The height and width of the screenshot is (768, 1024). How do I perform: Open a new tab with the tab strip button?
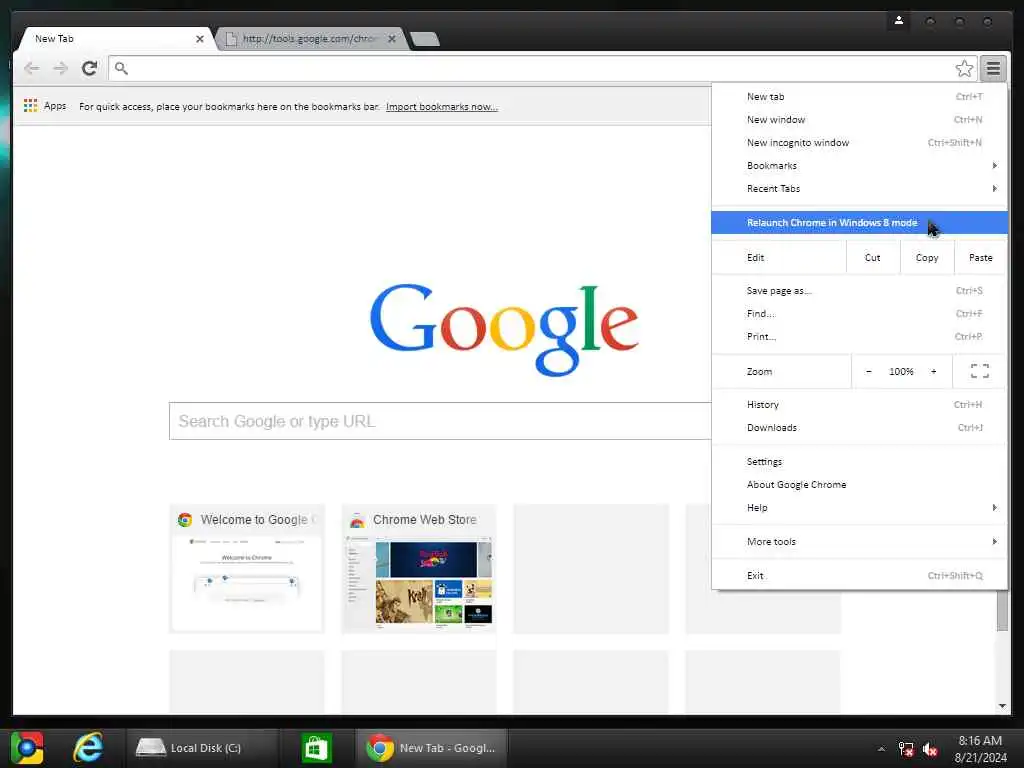coord(425,40)
